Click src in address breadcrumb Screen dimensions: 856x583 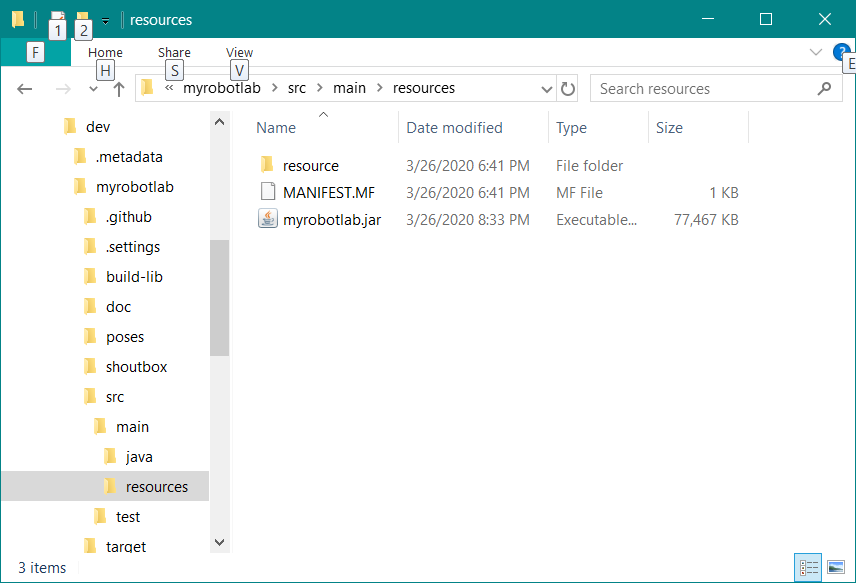click(296, 88)
